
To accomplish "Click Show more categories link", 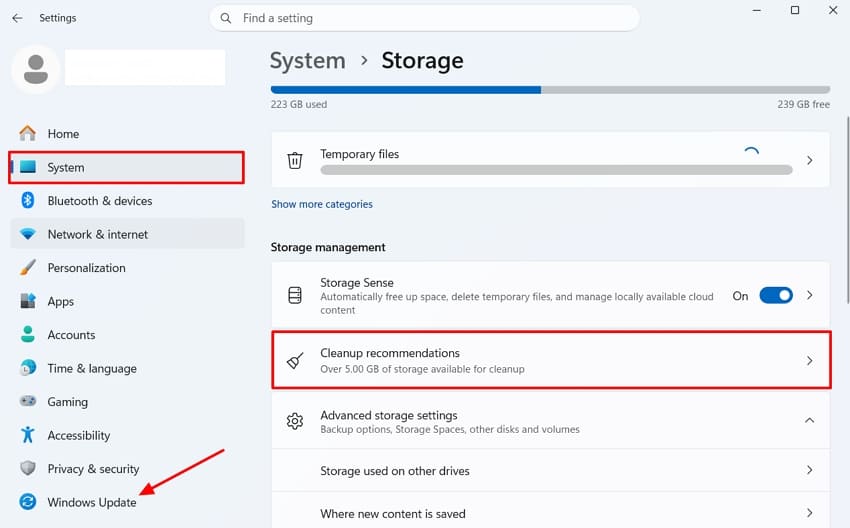I will (322, 204).
